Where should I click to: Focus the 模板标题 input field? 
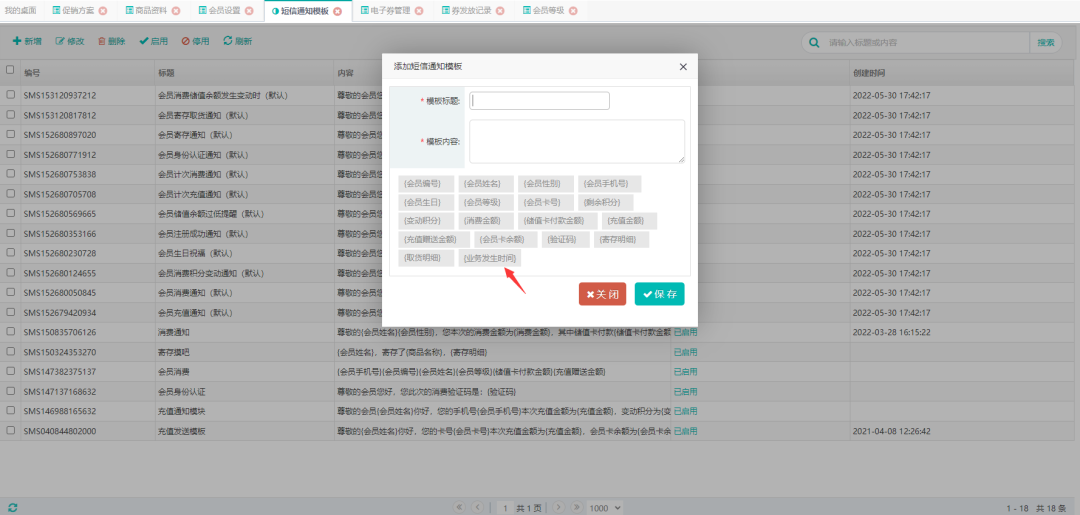(x=540, y=101)
